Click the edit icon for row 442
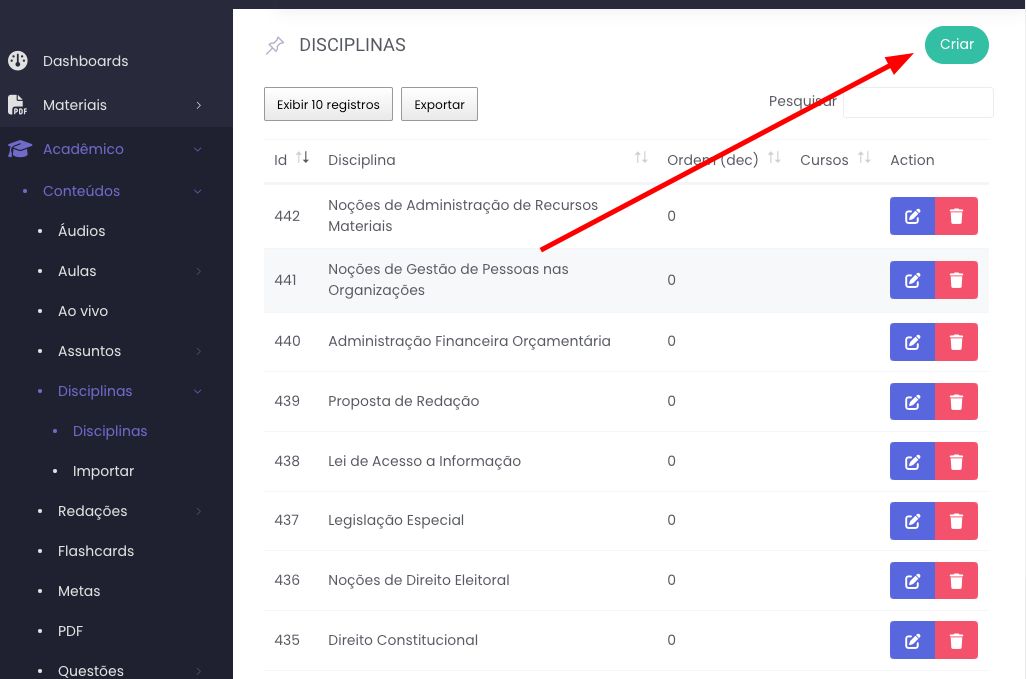The width and height of the screenshot is (1026, 679). click(912, 216)
